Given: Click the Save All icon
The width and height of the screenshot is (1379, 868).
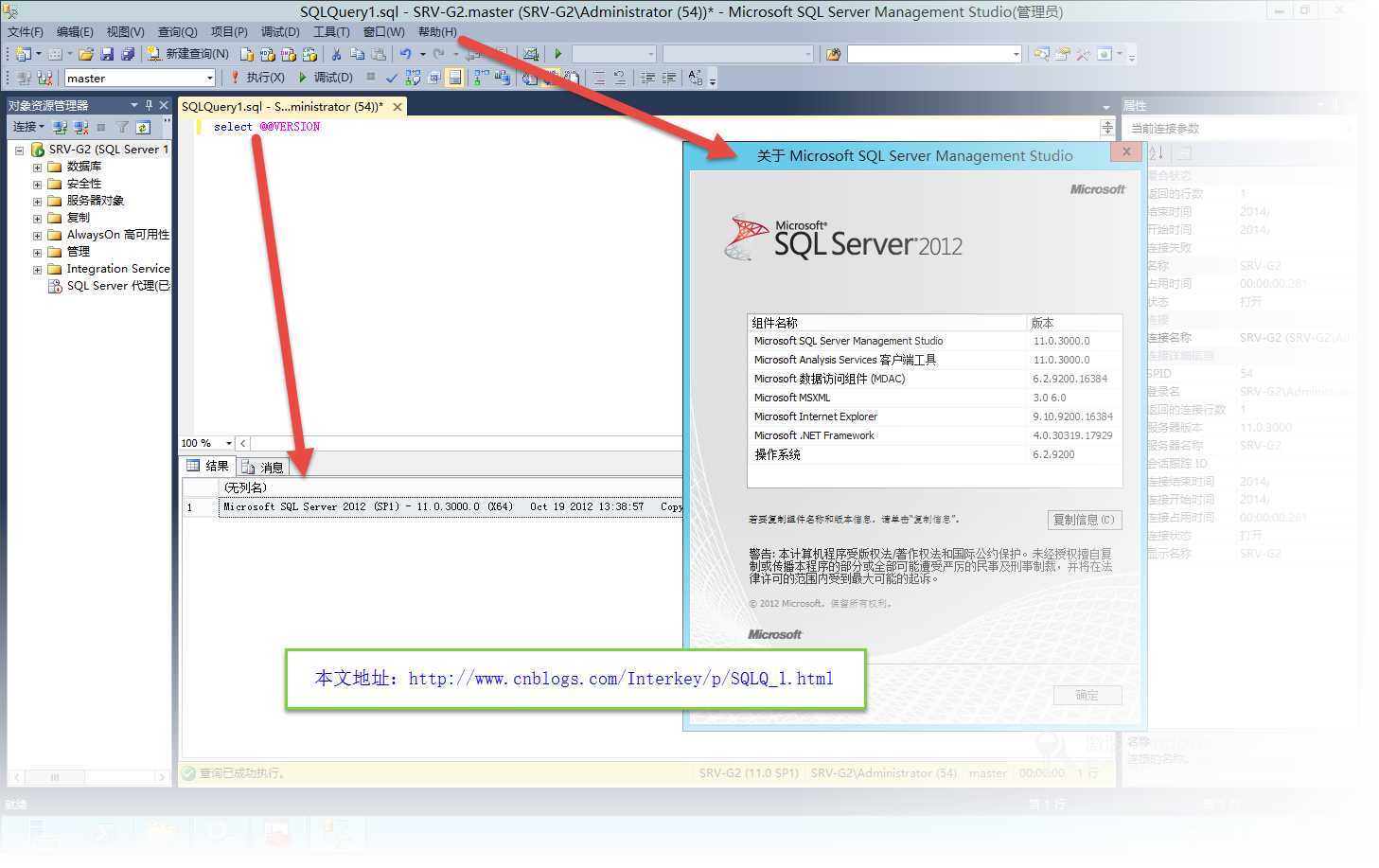Looking at the screenshot, I should (x=128, y=54).
